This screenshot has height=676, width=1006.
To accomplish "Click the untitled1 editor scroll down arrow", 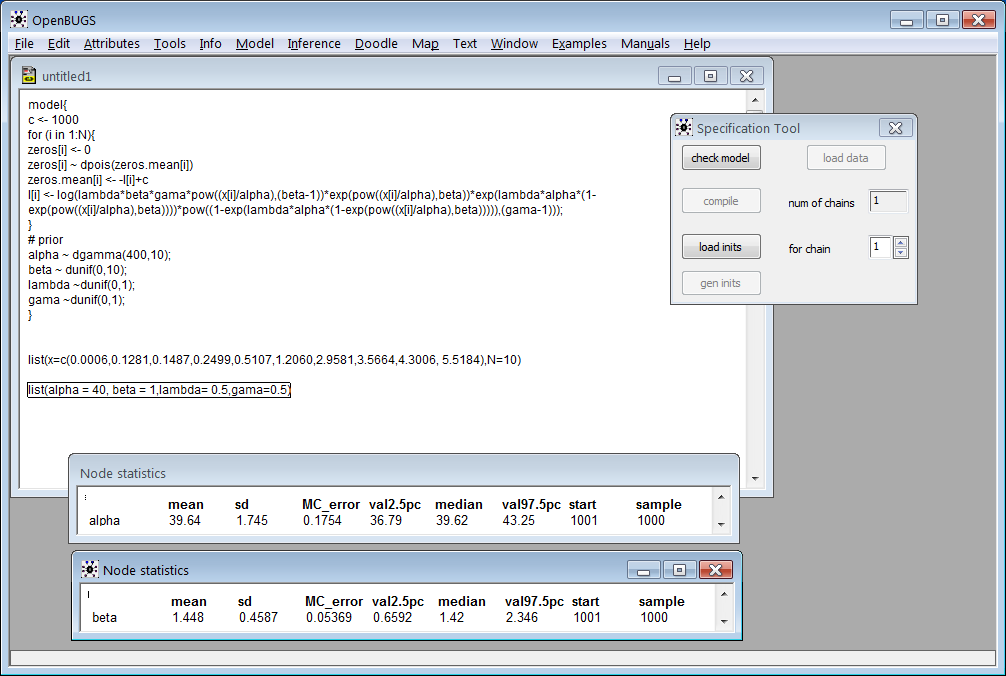I will [755, 478].
